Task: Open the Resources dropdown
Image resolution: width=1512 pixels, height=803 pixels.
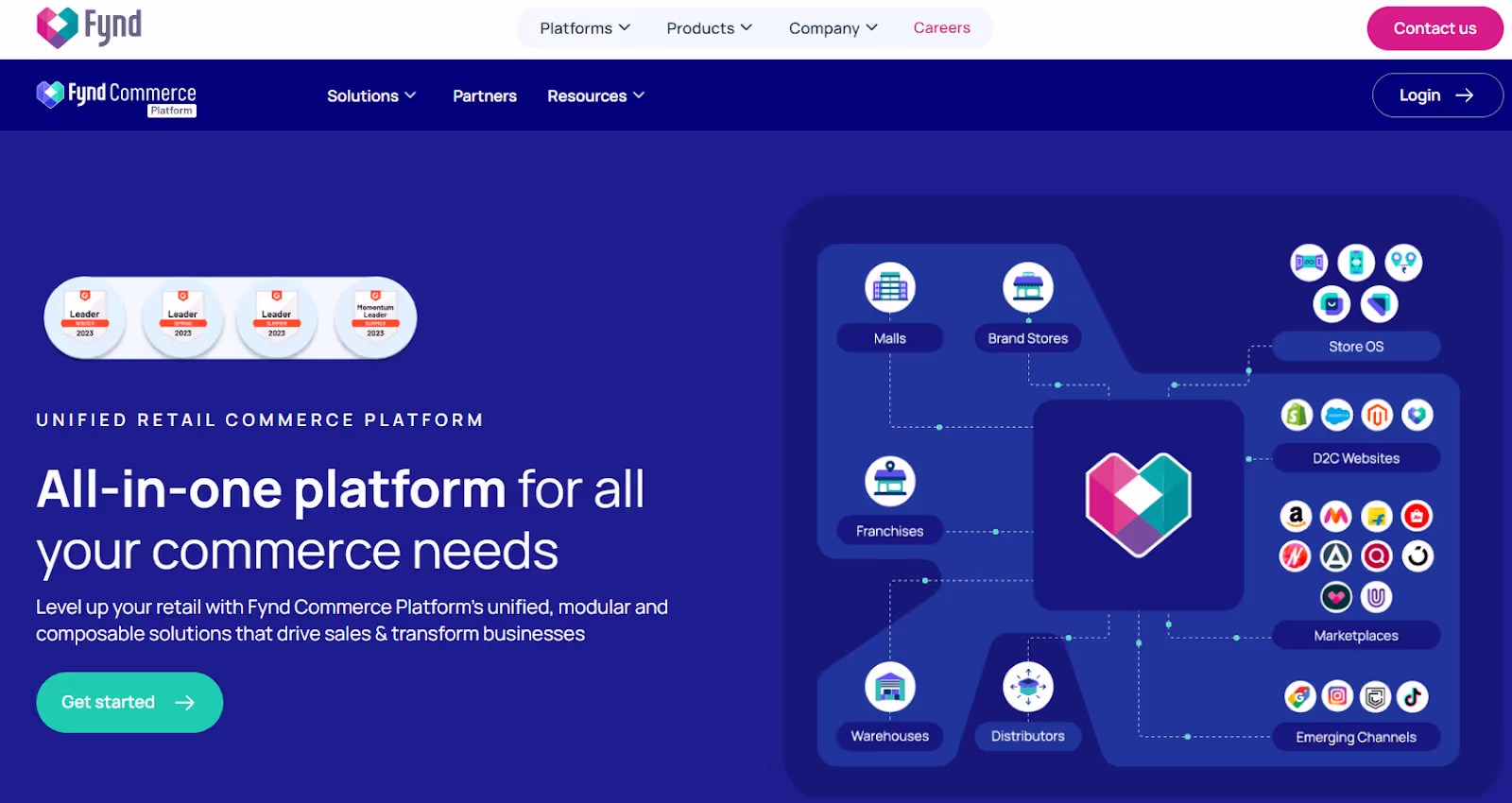Action: (596, 95)
